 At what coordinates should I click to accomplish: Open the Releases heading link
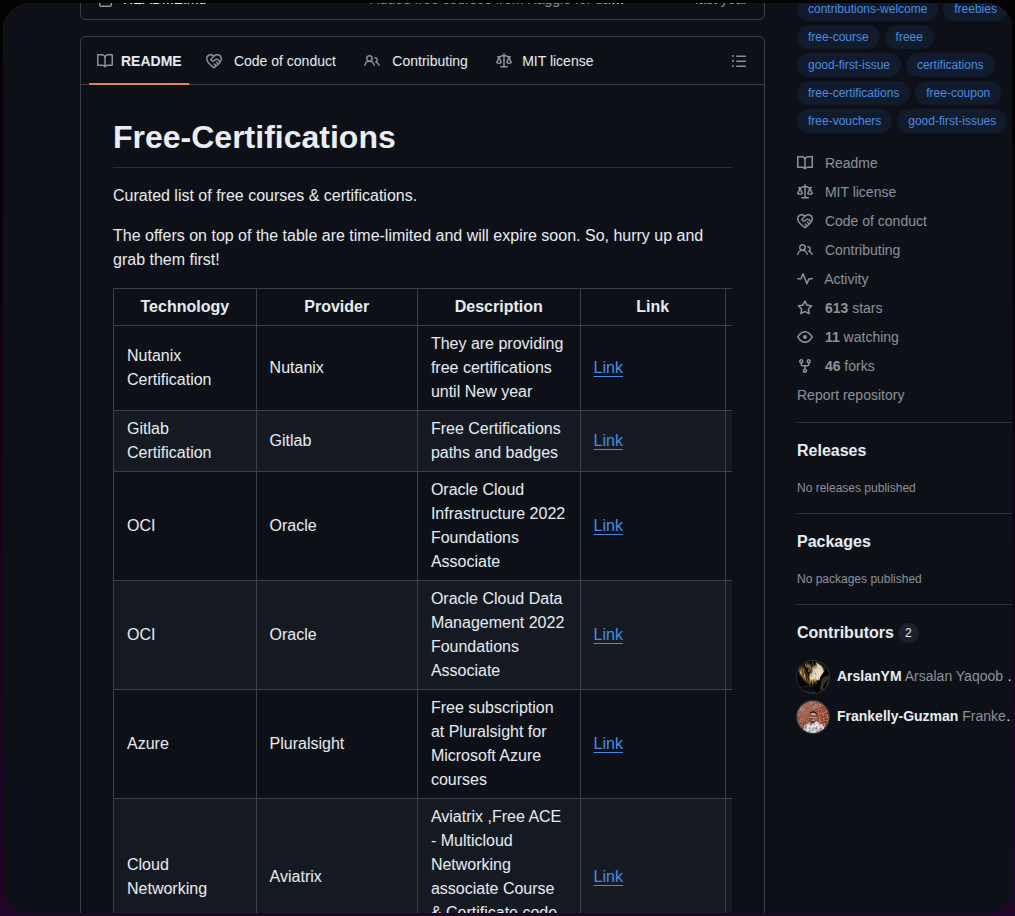pos(831,451)
